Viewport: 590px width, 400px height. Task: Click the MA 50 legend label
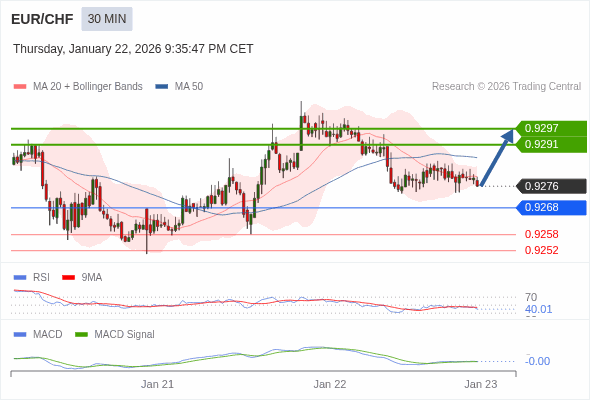click(x=189, y=87)
